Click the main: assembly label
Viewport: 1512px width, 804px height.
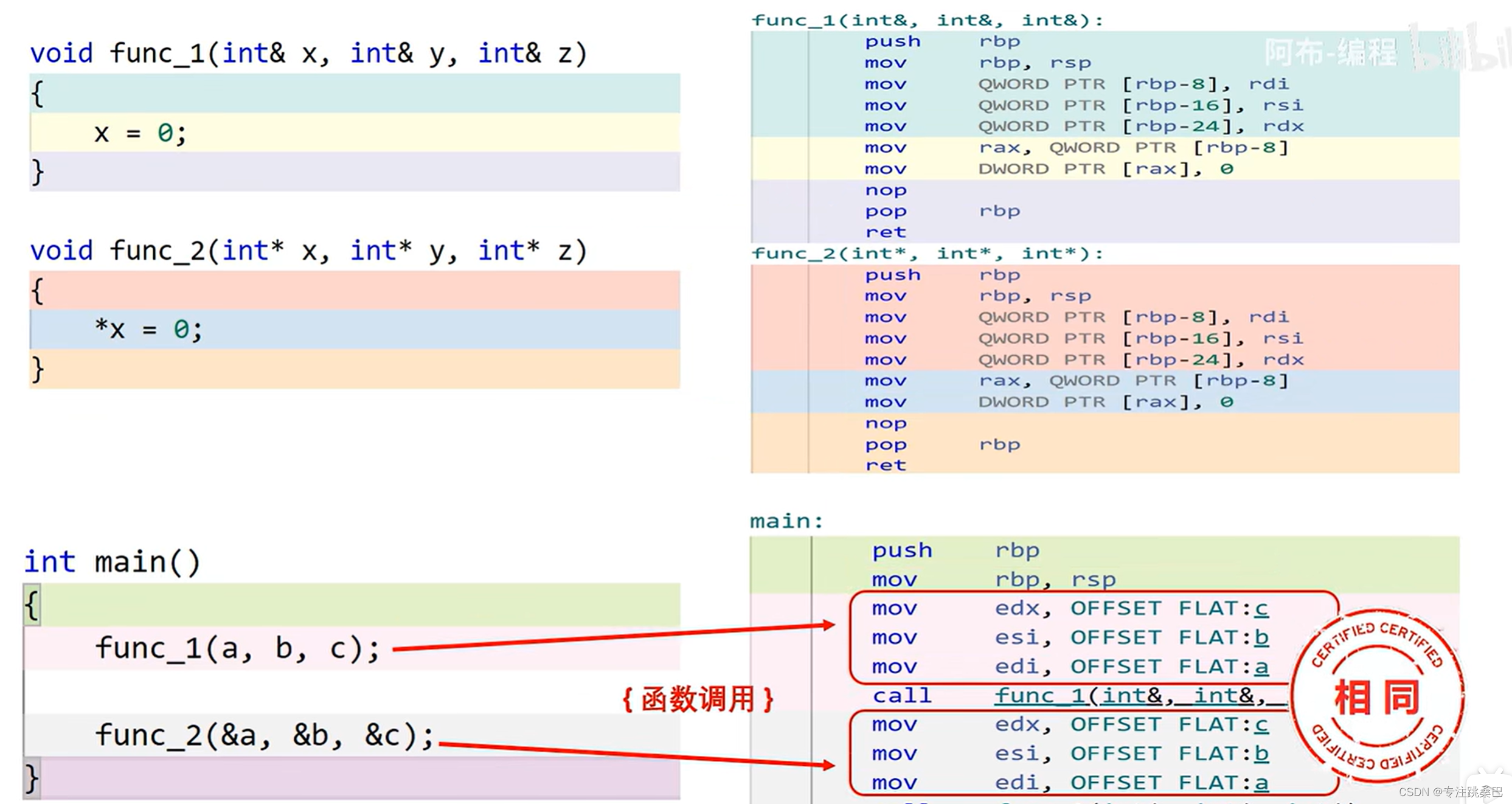click(x=786, y=521)
